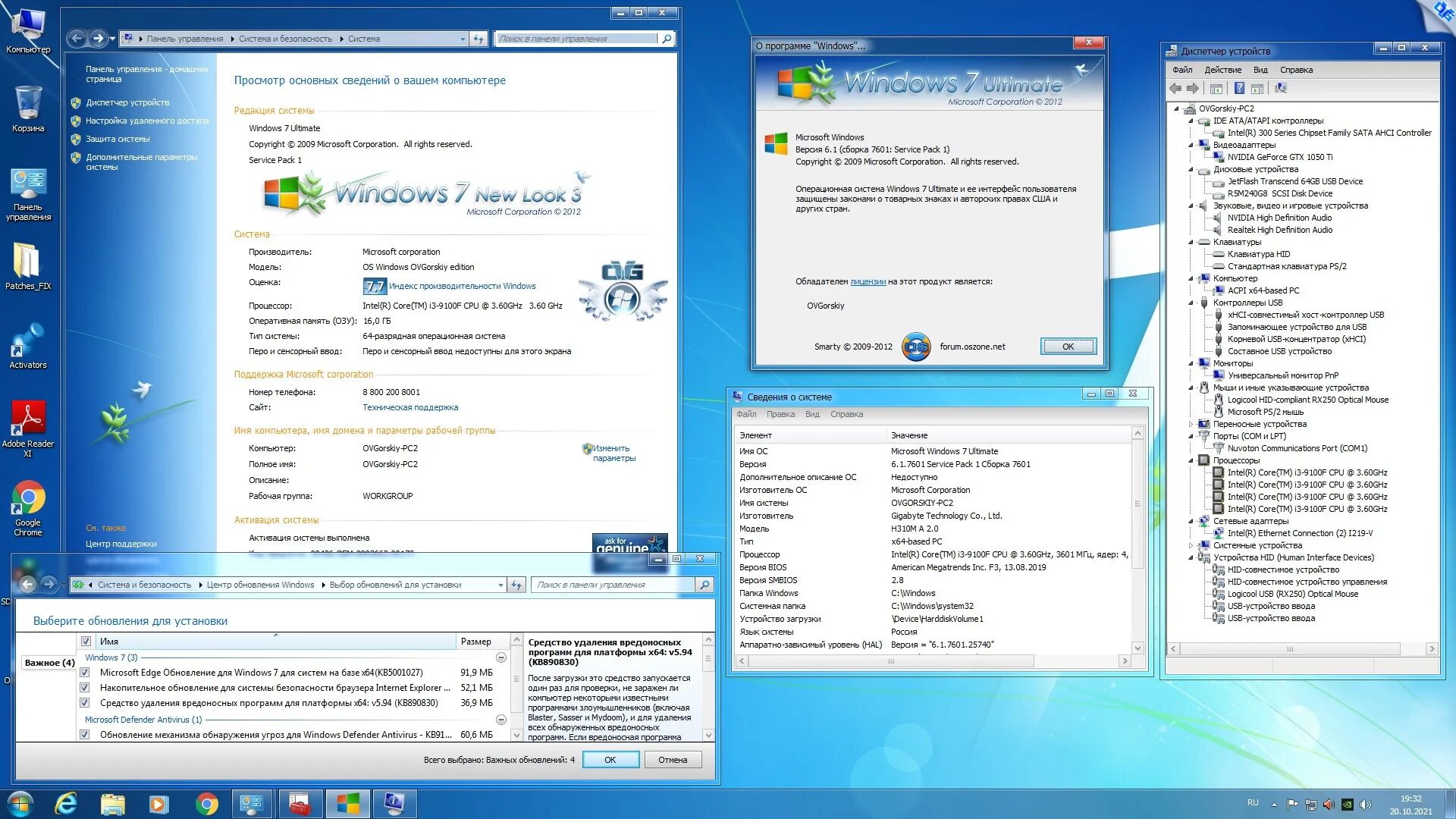Click the Настройка удаленного доступа icon

click(x=78, y=118)
